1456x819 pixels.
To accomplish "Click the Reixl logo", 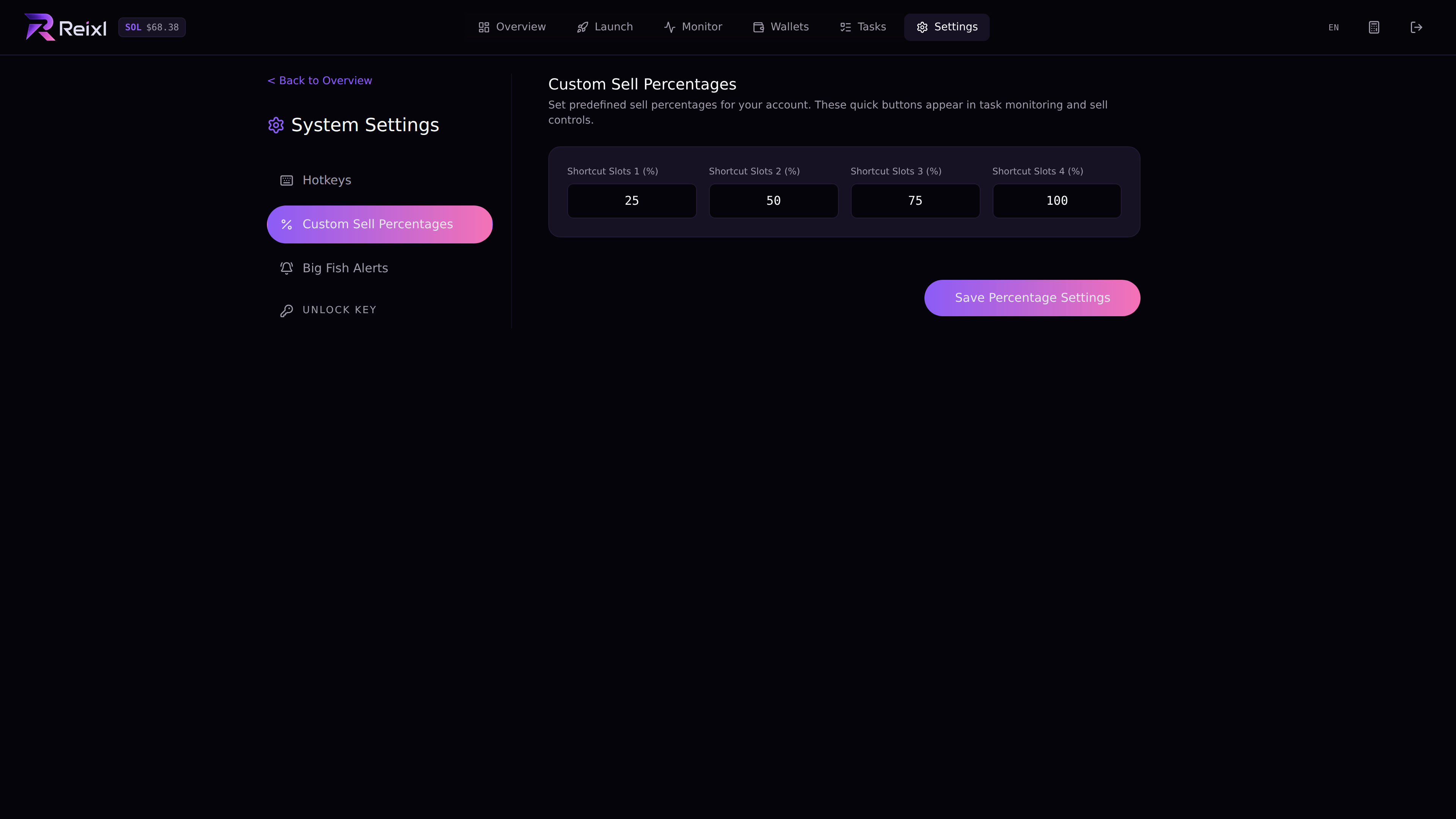I will click(66, 27).
